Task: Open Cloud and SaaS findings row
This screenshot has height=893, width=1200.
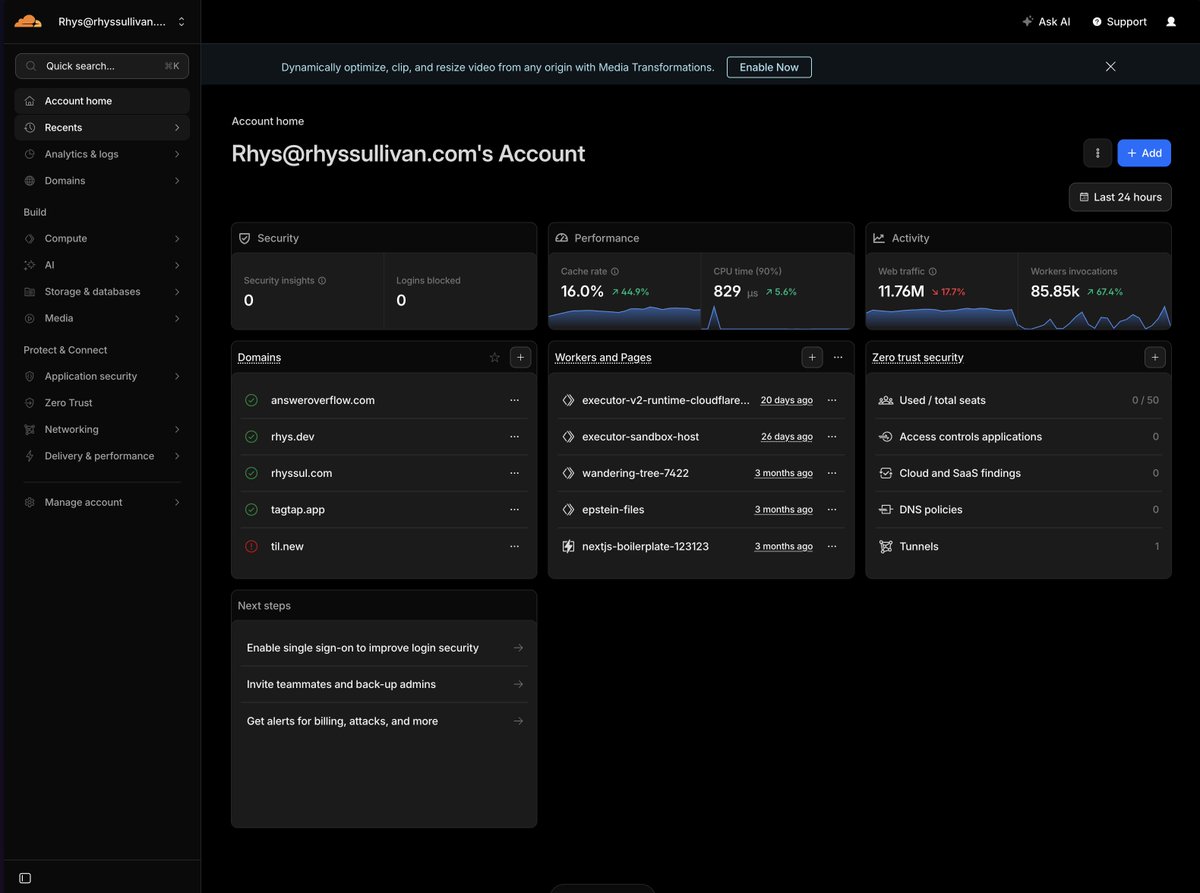Action: click(x=1018, y=473)
